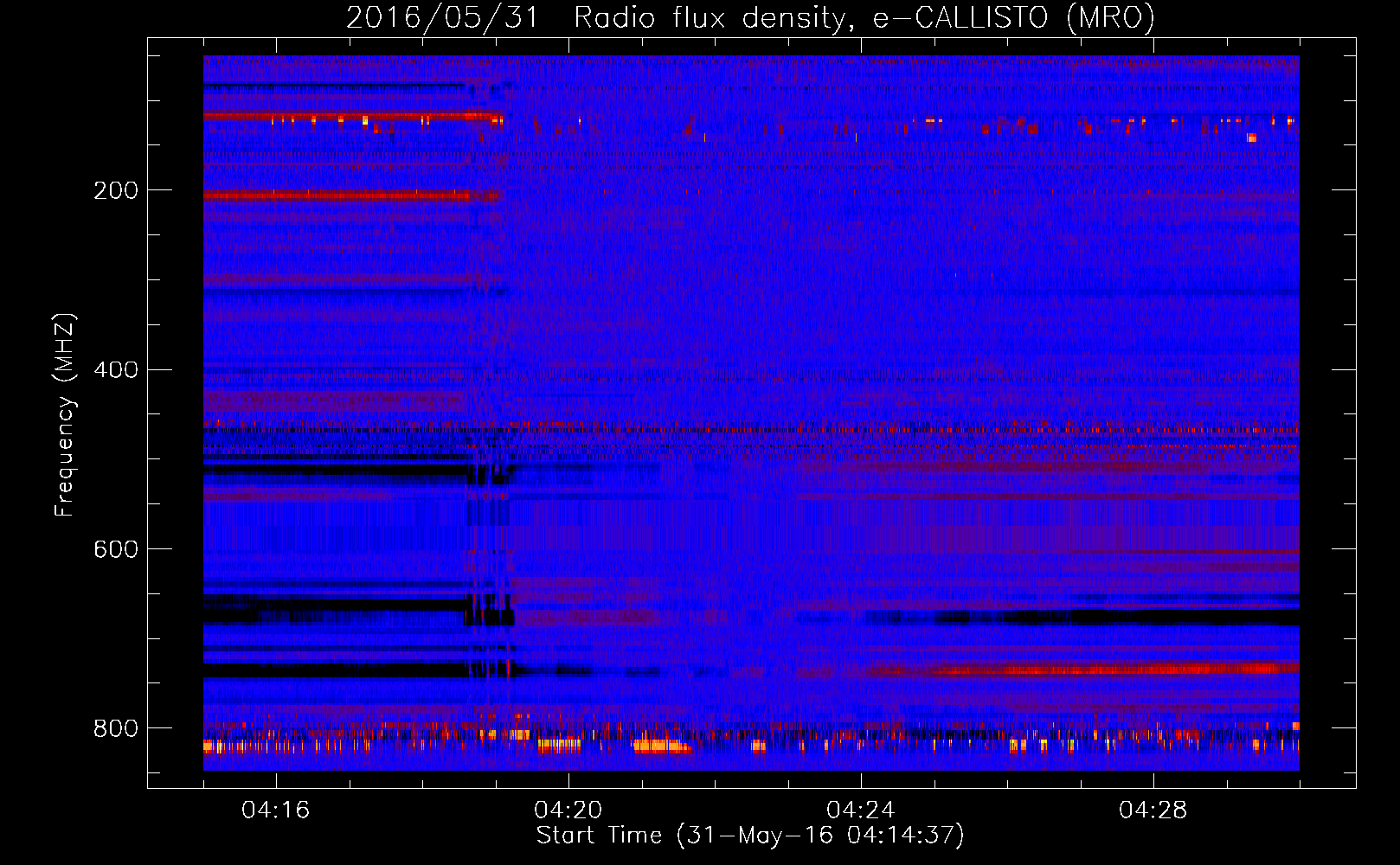Click the "04:20" time tick label

(568, 811)
